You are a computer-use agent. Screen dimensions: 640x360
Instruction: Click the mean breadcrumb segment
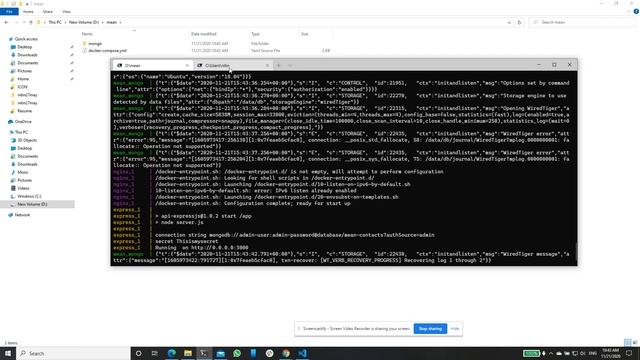tap(111, 22)
